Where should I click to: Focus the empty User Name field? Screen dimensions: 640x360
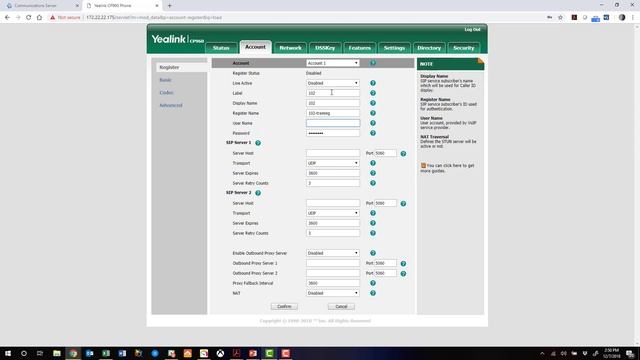tap(333, 123)
